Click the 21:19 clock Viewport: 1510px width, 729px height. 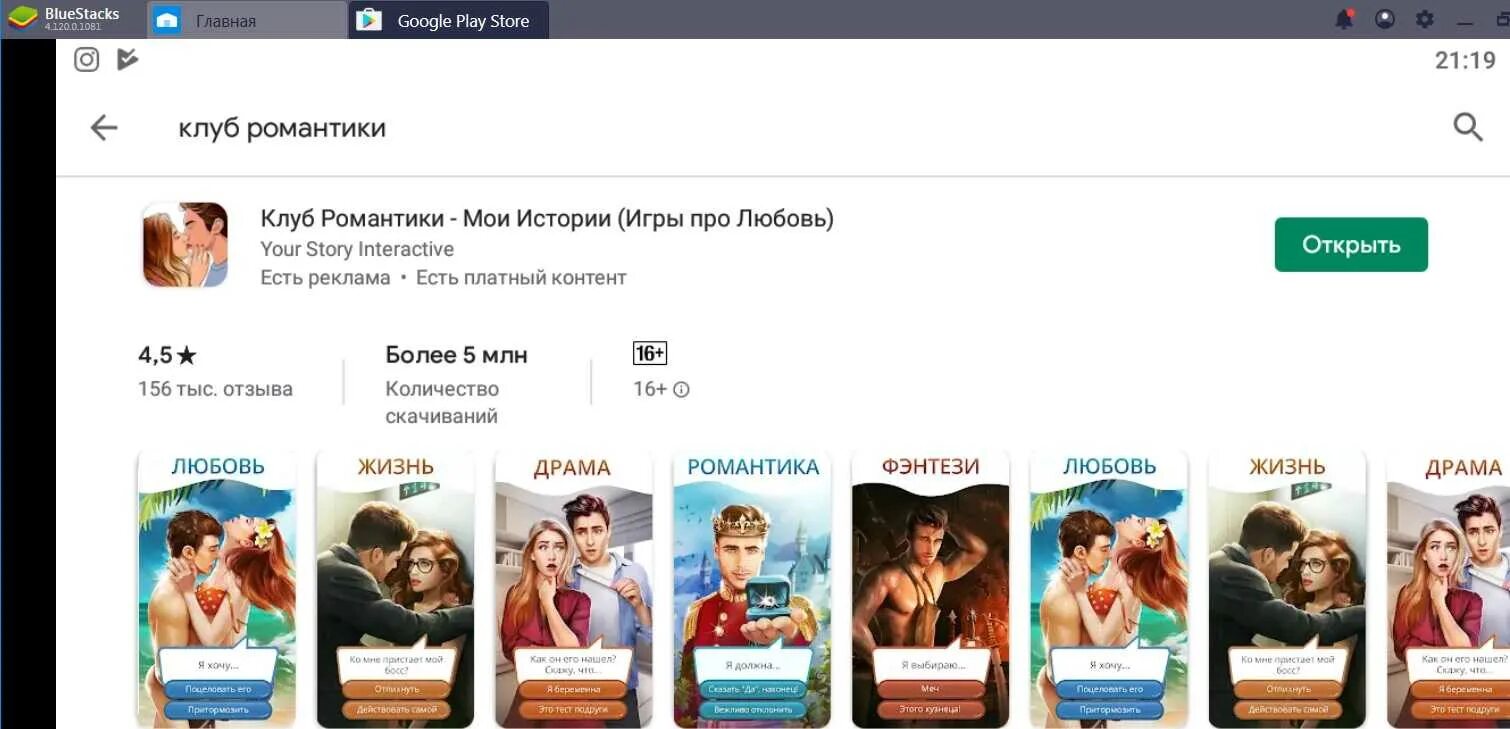(1465, 60)
